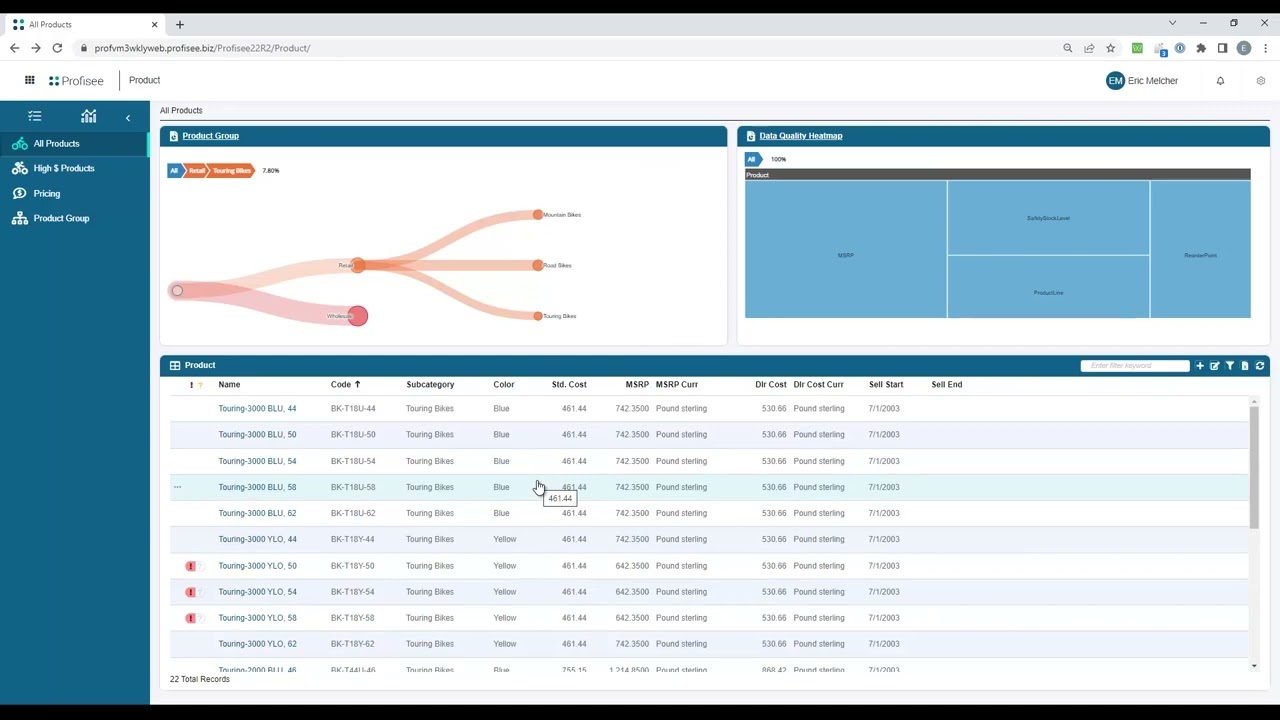This screenshot has height=720, width=1280.
Task: Click the validation error icon on Touring-3000 YLO, 54
Action: 190,592
